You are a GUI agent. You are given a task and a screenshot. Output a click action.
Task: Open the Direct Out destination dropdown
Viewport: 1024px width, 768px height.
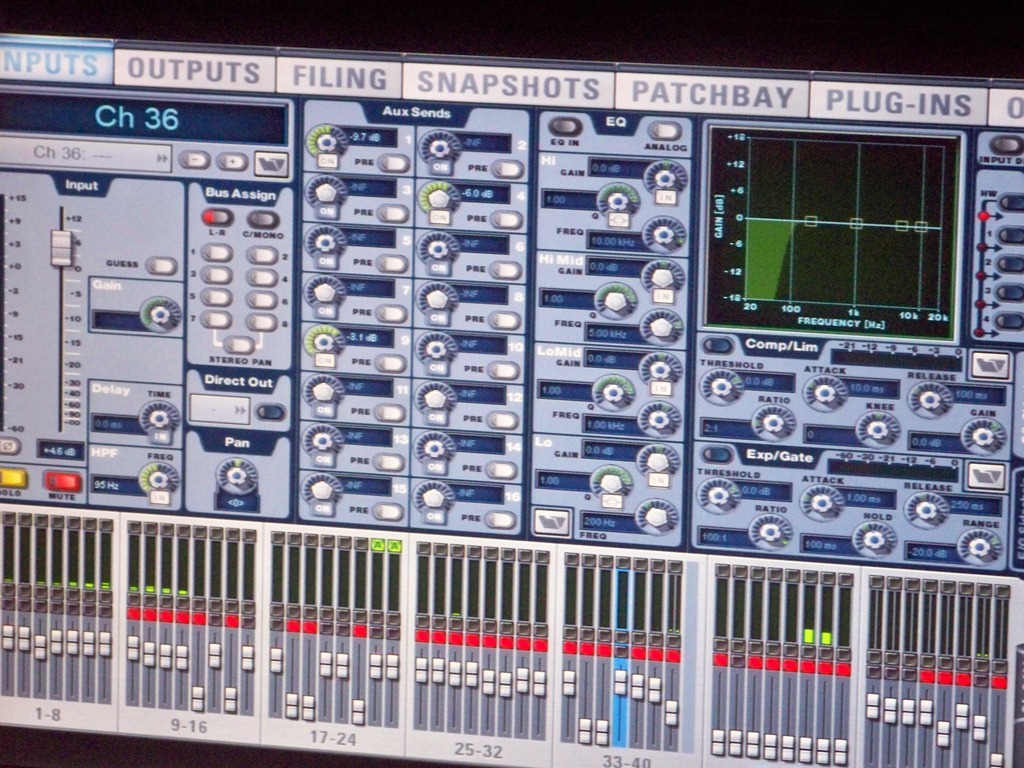[x=220, y=409]
